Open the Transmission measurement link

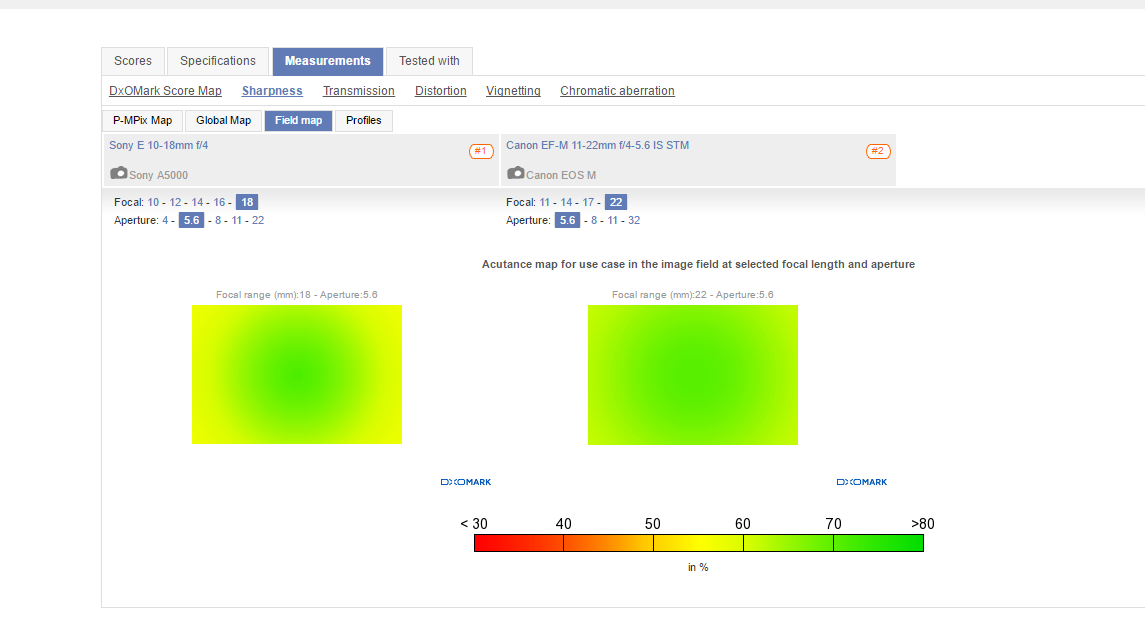359,91
